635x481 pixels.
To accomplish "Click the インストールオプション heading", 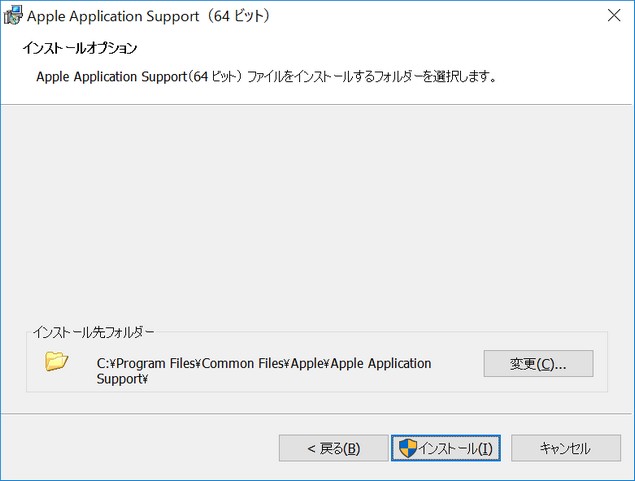I will (x=80, y=48).
